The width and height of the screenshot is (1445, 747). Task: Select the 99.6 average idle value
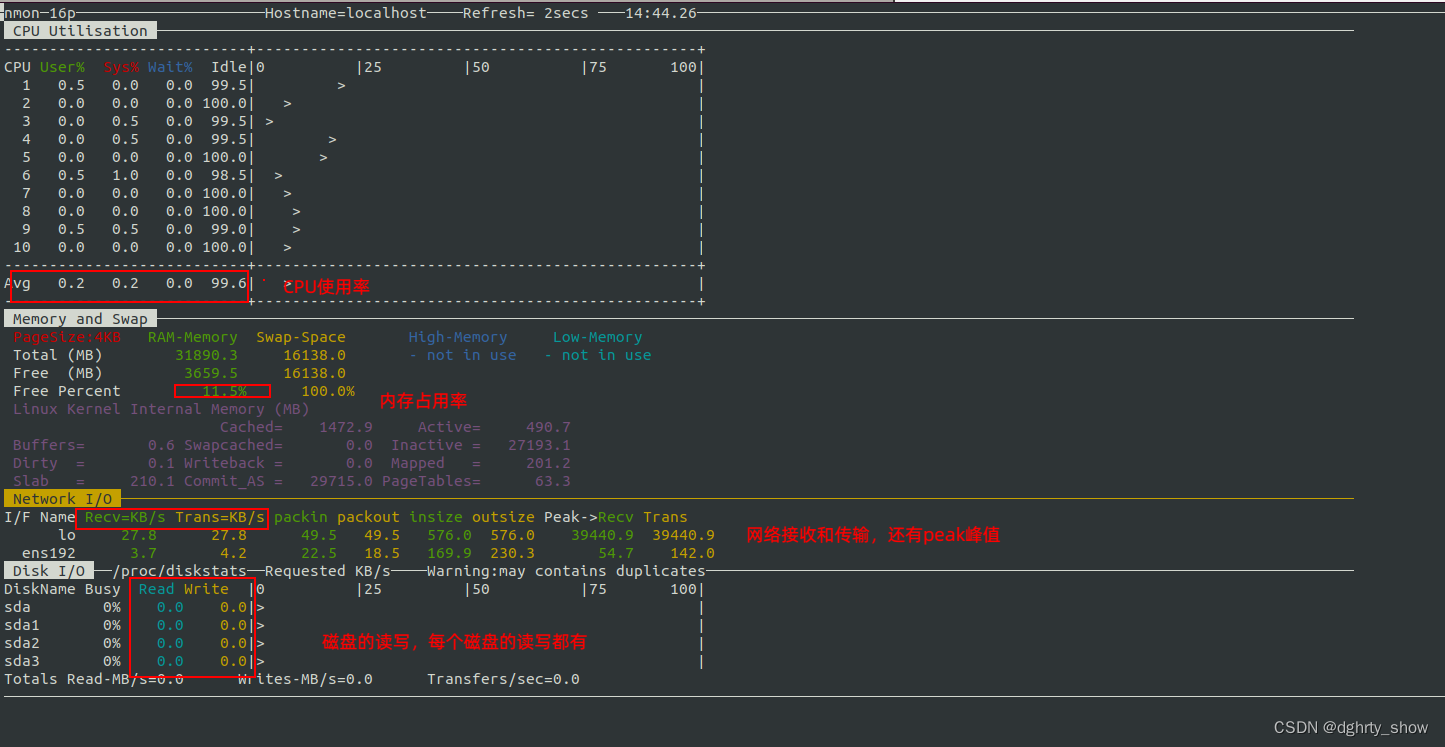(x=228, y=283)
